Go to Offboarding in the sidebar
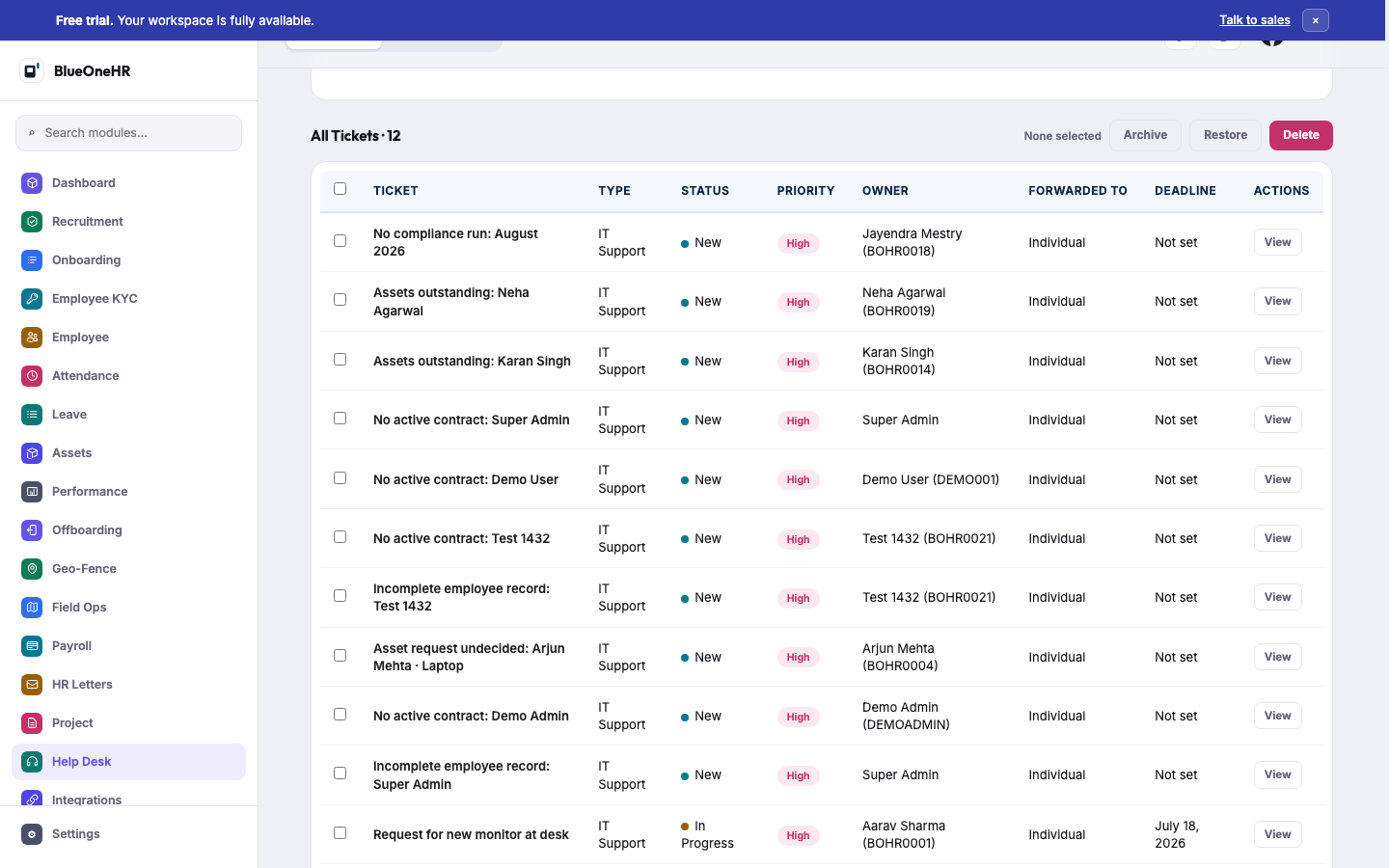Image resolution: width=1389 pixels, height=868 pixels. [128, 530]
